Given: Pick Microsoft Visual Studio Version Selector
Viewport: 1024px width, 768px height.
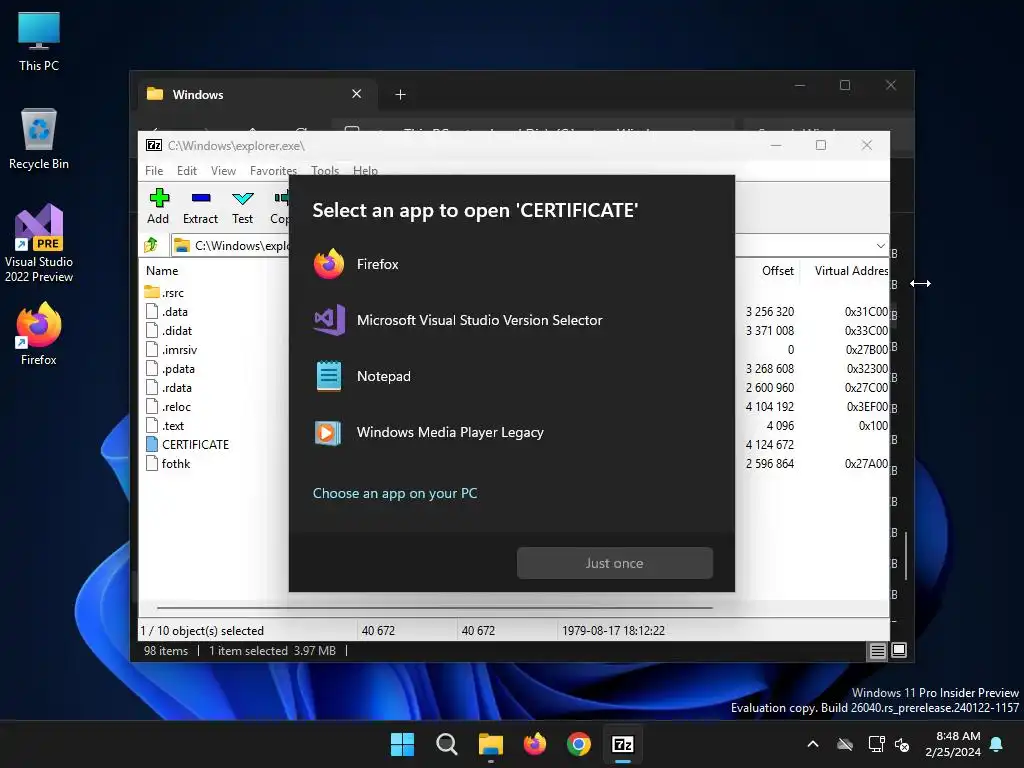Looking at the screenshot, I should (x=511, y=321).
